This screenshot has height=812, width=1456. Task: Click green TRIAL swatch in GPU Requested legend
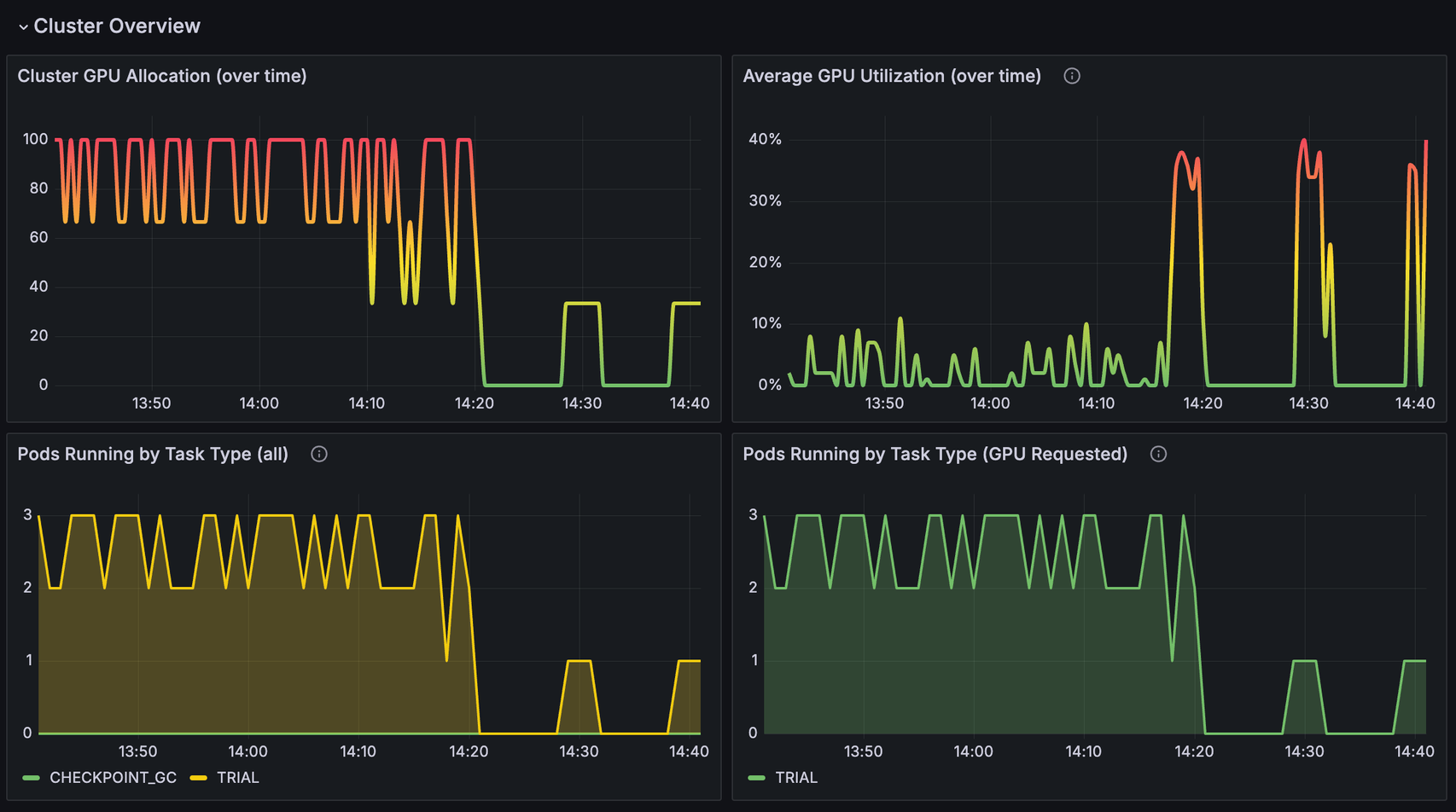(756, 778)
